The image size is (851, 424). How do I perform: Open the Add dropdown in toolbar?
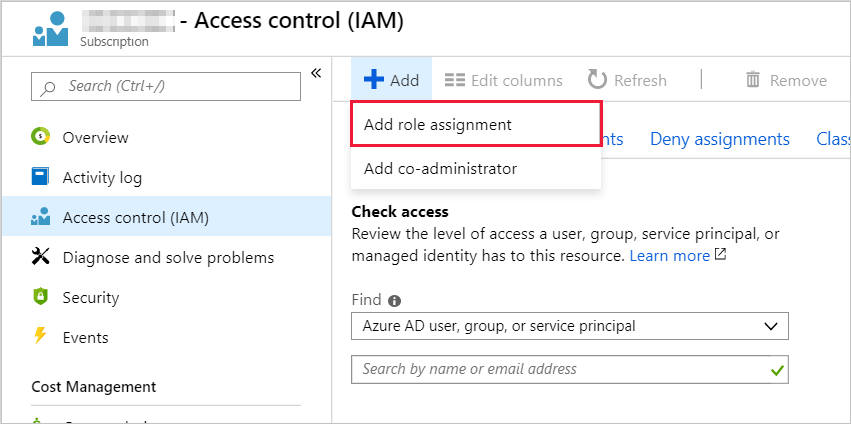(x=391, y=80)
